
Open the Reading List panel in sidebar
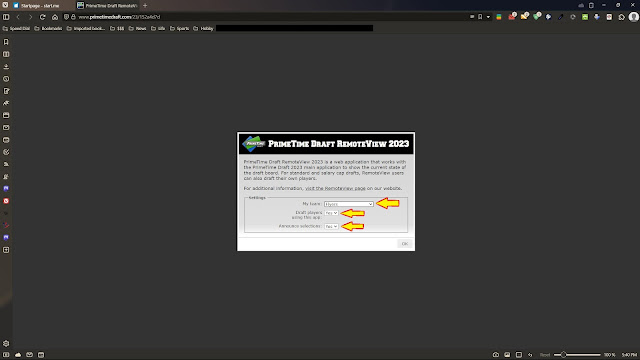6,54
